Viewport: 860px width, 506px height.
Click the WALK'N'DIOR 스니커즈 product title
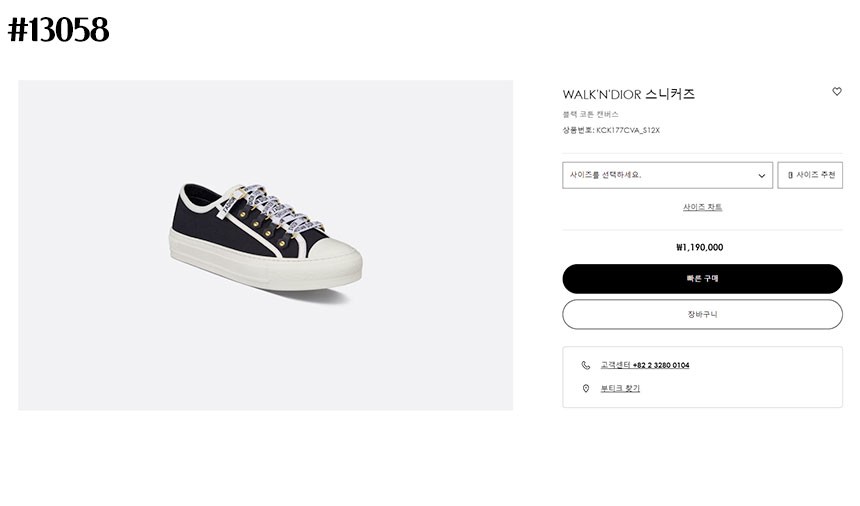click(x=628, y=94)
